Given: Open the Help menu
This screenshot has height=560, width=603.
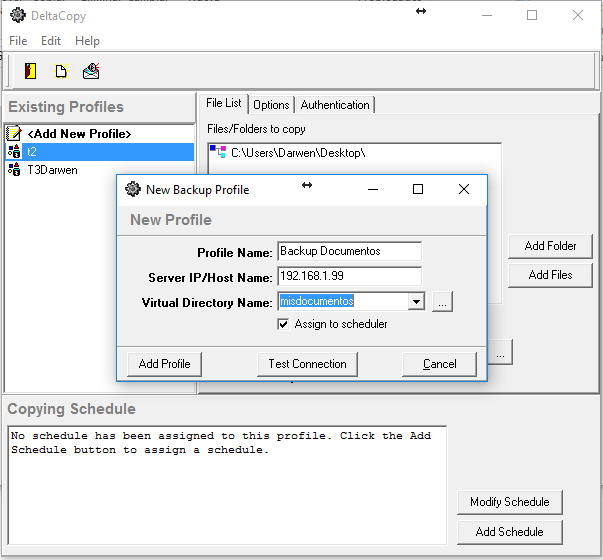Looking at the screenshot, I should (x=87, y=41).
